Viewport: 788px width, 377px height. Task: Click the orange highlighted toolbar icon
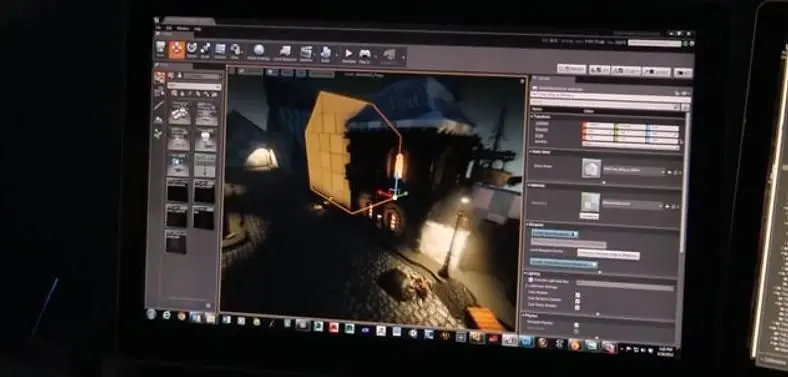176,50
